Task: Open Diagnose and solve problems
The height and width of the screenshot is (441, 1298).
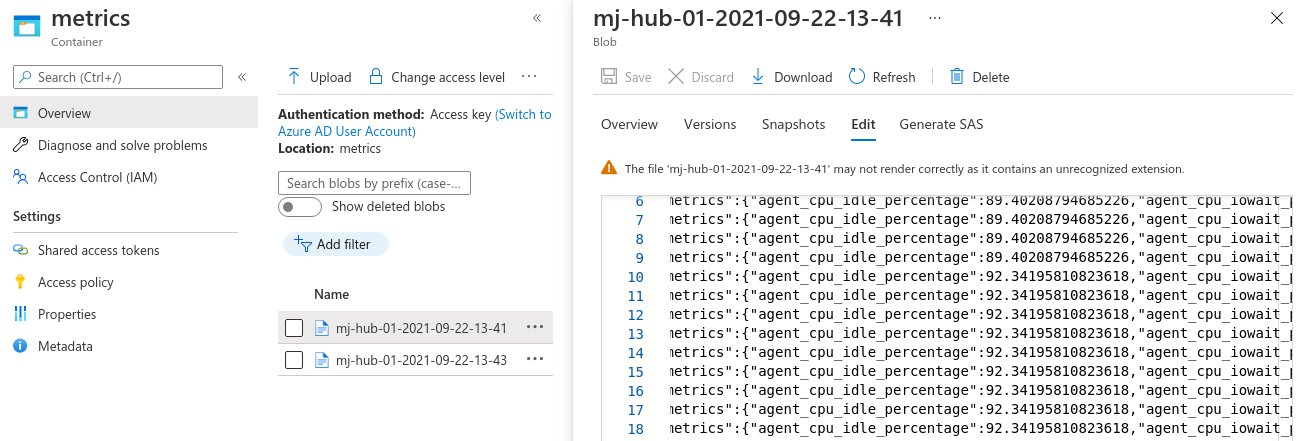Action: click(x=122, y=145)
